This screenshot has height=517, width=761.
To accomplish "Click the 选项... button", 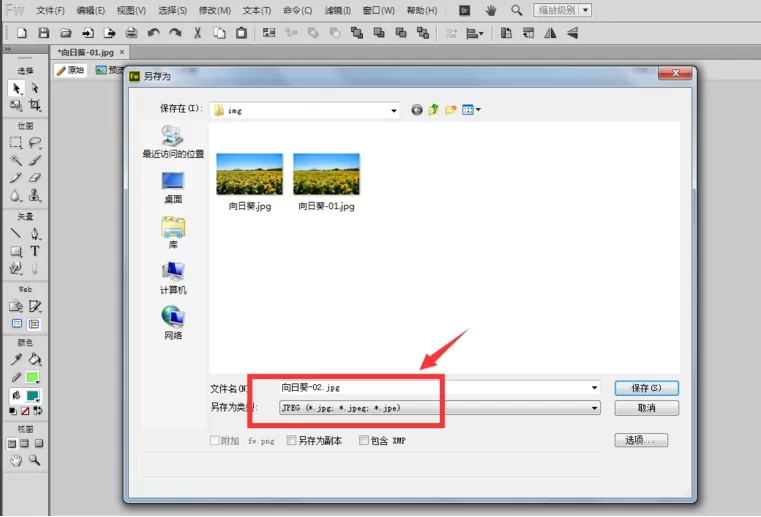I will click(641, 440).
